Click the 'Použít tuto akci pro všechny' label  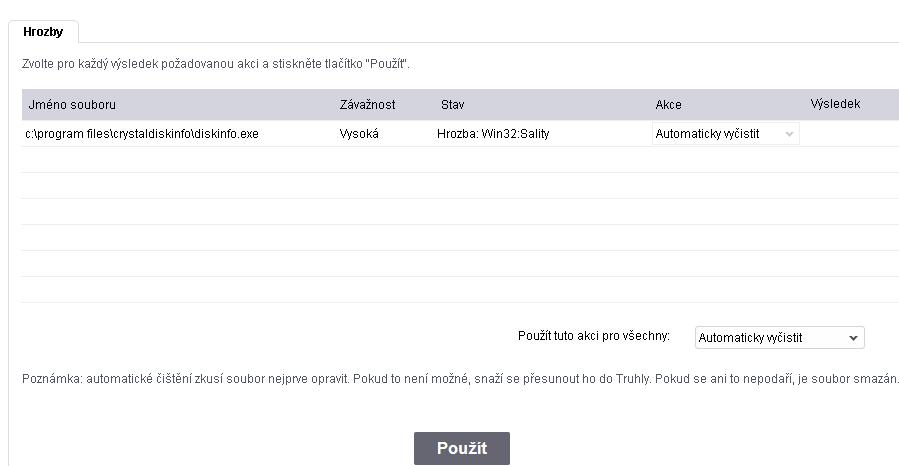594,336
